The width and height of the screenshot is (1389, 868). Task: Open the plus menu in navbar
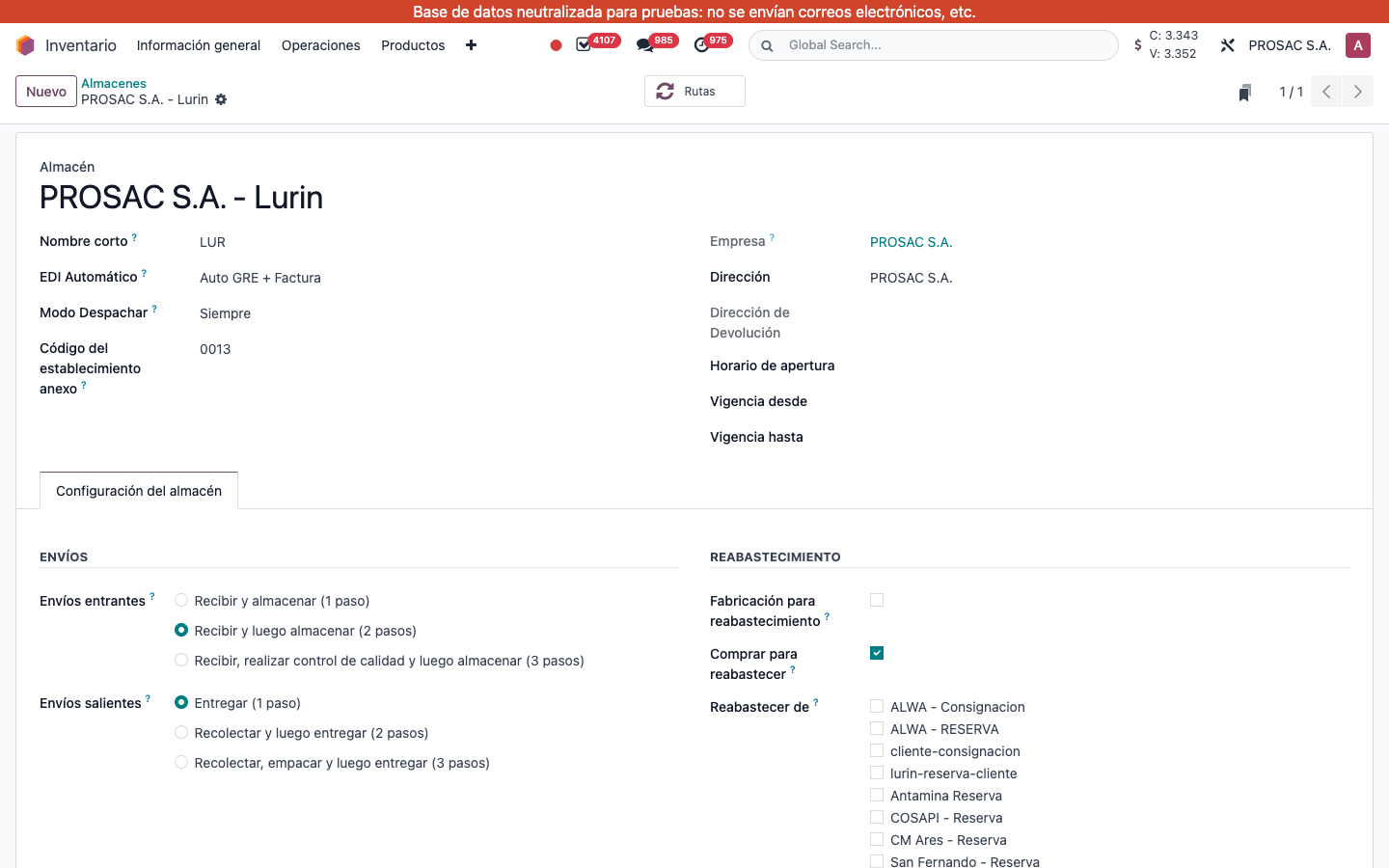[471, 45]
